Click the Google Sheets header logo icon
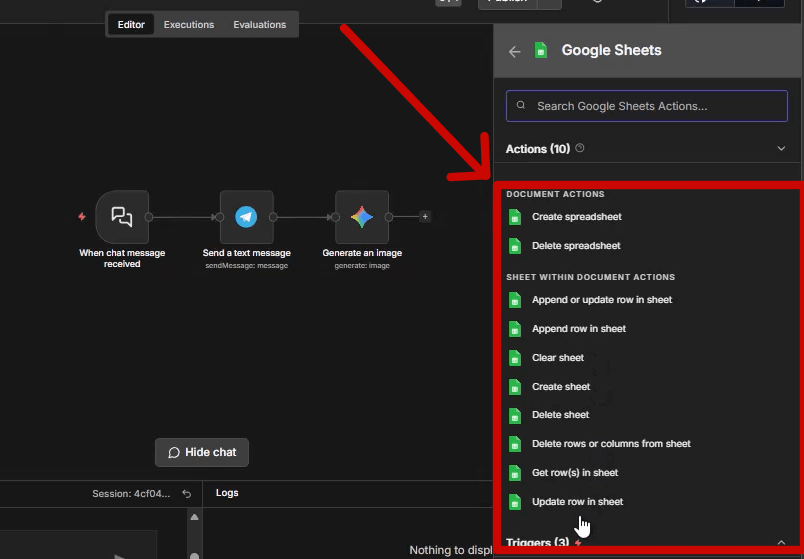This screenshot has height=559, width=804. tap(541, 51)
